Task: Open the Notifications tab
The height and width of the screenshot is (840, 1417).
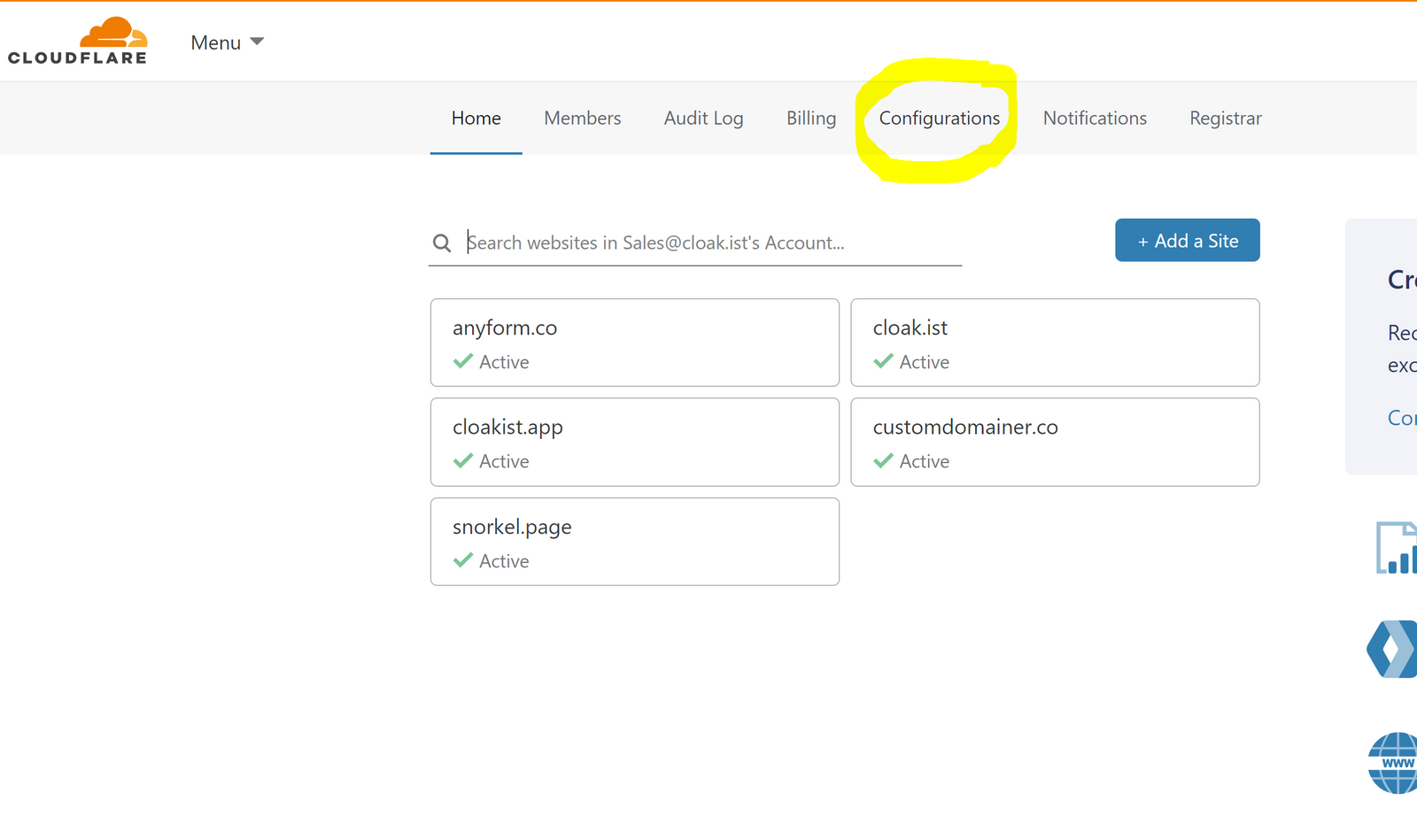Action: [x=1094, y=119]
